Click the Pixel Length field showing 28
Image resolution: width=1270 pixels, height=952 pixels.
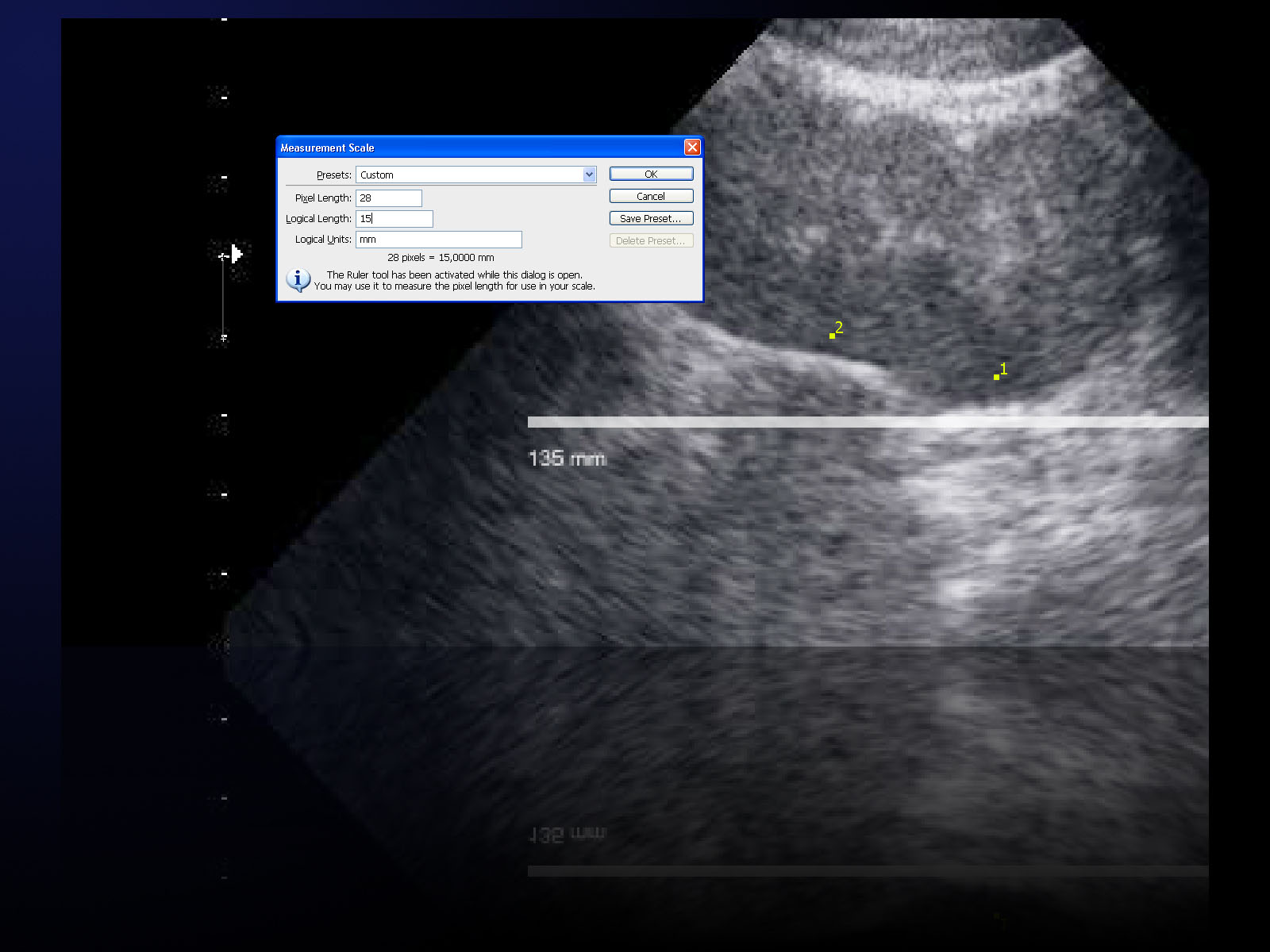(x=389, y=198)
